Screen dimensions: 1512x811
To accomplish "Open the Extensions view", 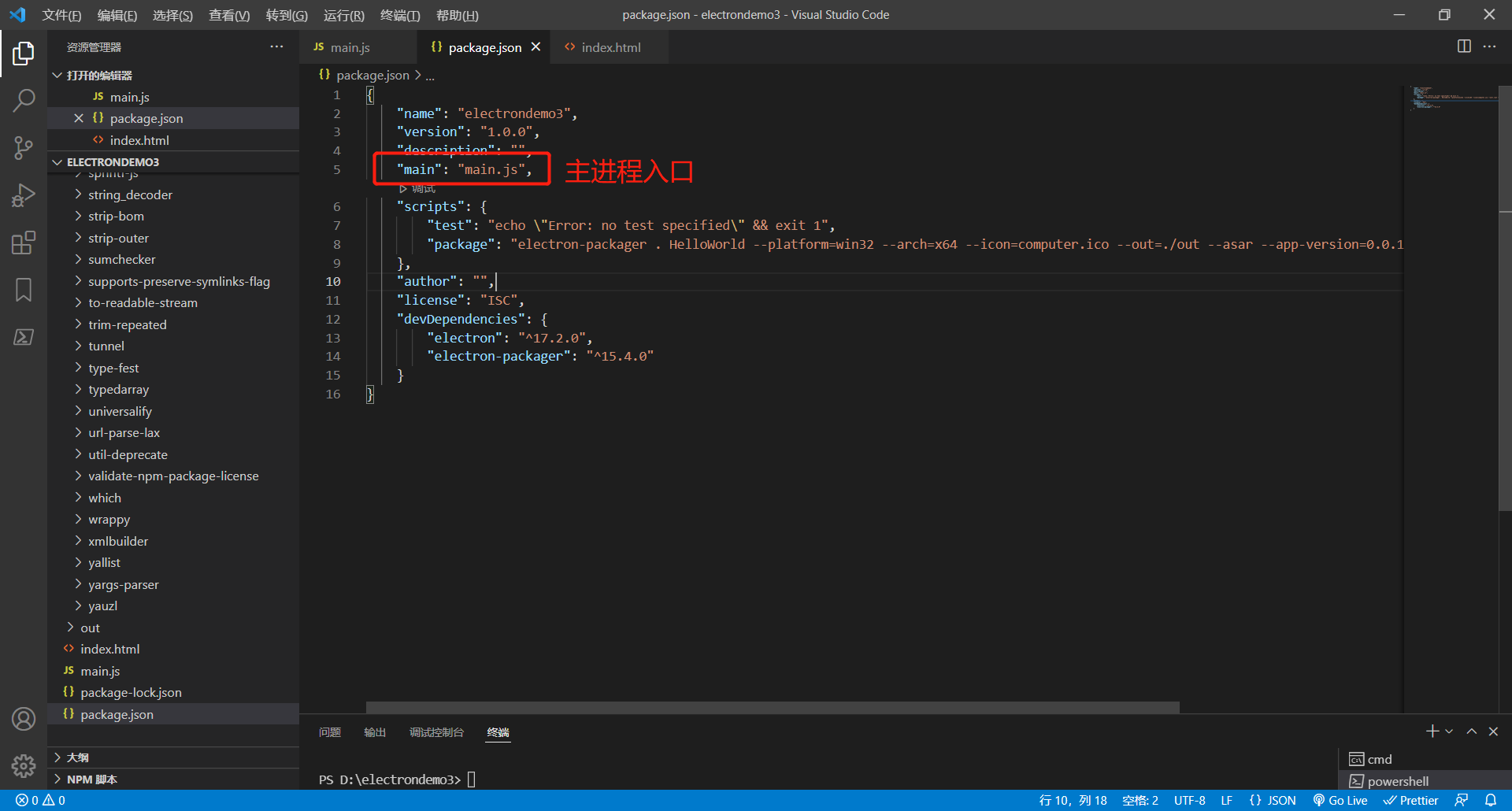I will pyautogui.click(x=24, y=243).
